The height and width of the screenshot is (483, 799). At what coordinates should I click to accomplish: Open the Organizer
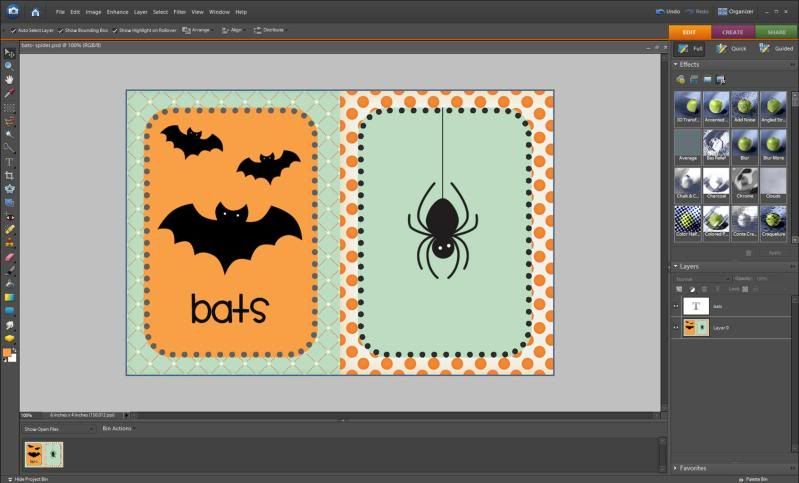pyautogui.click(x=735, y=11)
